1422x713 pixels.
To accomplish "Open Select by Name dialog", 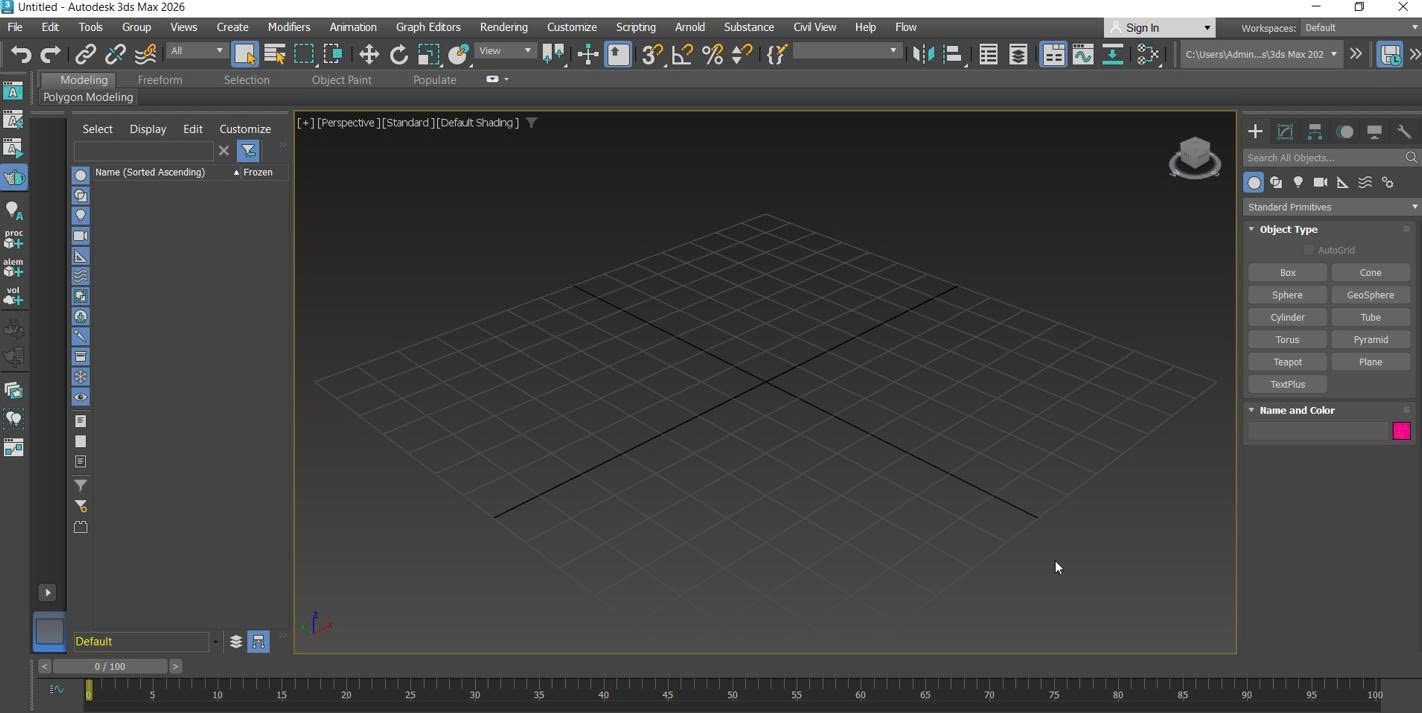I will pos(275,54).
